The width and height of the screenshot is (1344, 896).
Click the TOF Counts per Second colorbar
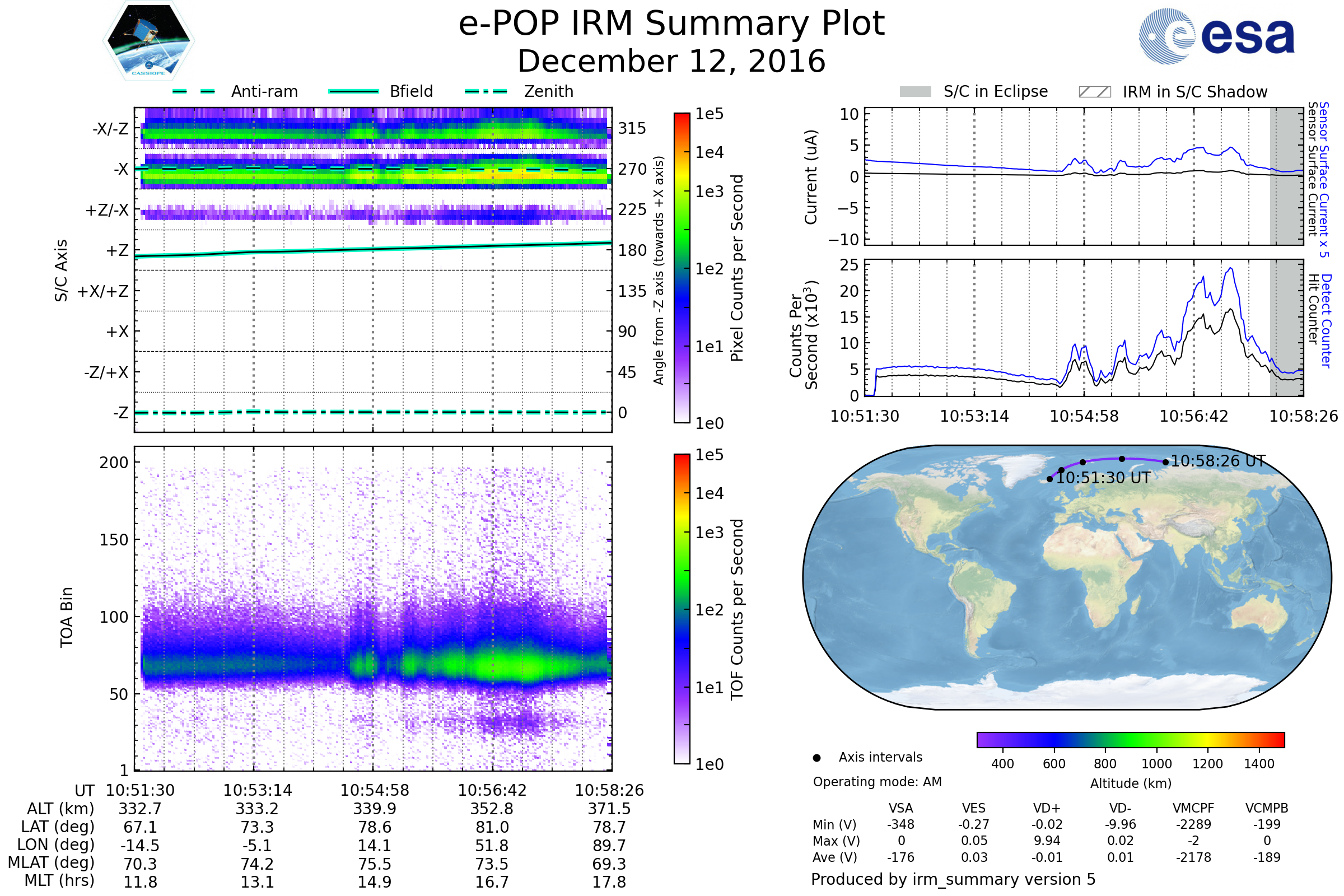click(x=682, y=609)
